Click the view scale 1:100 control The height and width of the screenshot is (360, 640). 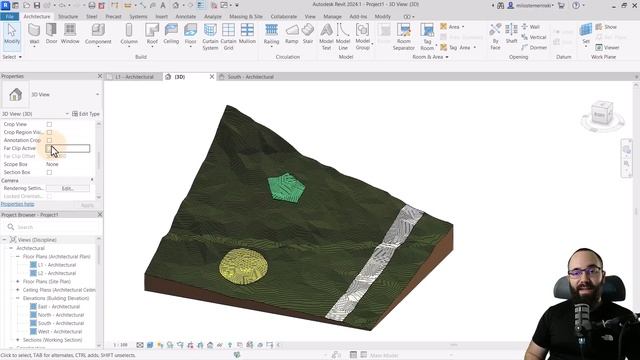120,345
